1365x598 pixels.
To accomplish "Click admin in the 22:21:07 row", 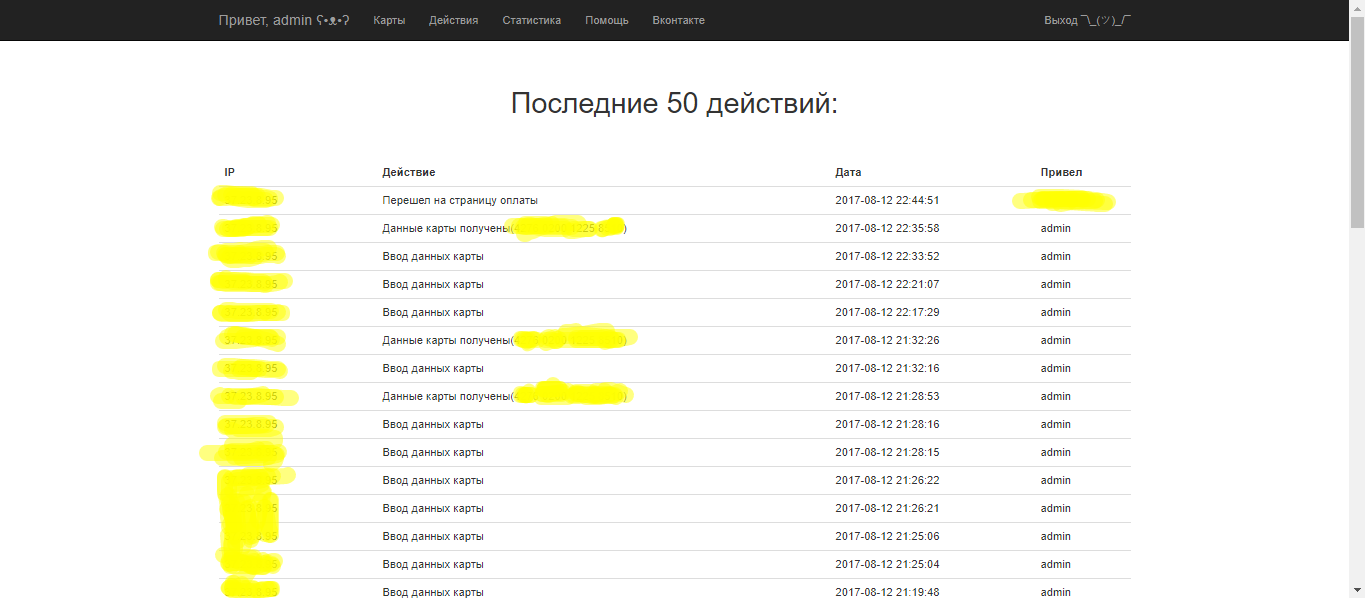I will (1055, 285).
